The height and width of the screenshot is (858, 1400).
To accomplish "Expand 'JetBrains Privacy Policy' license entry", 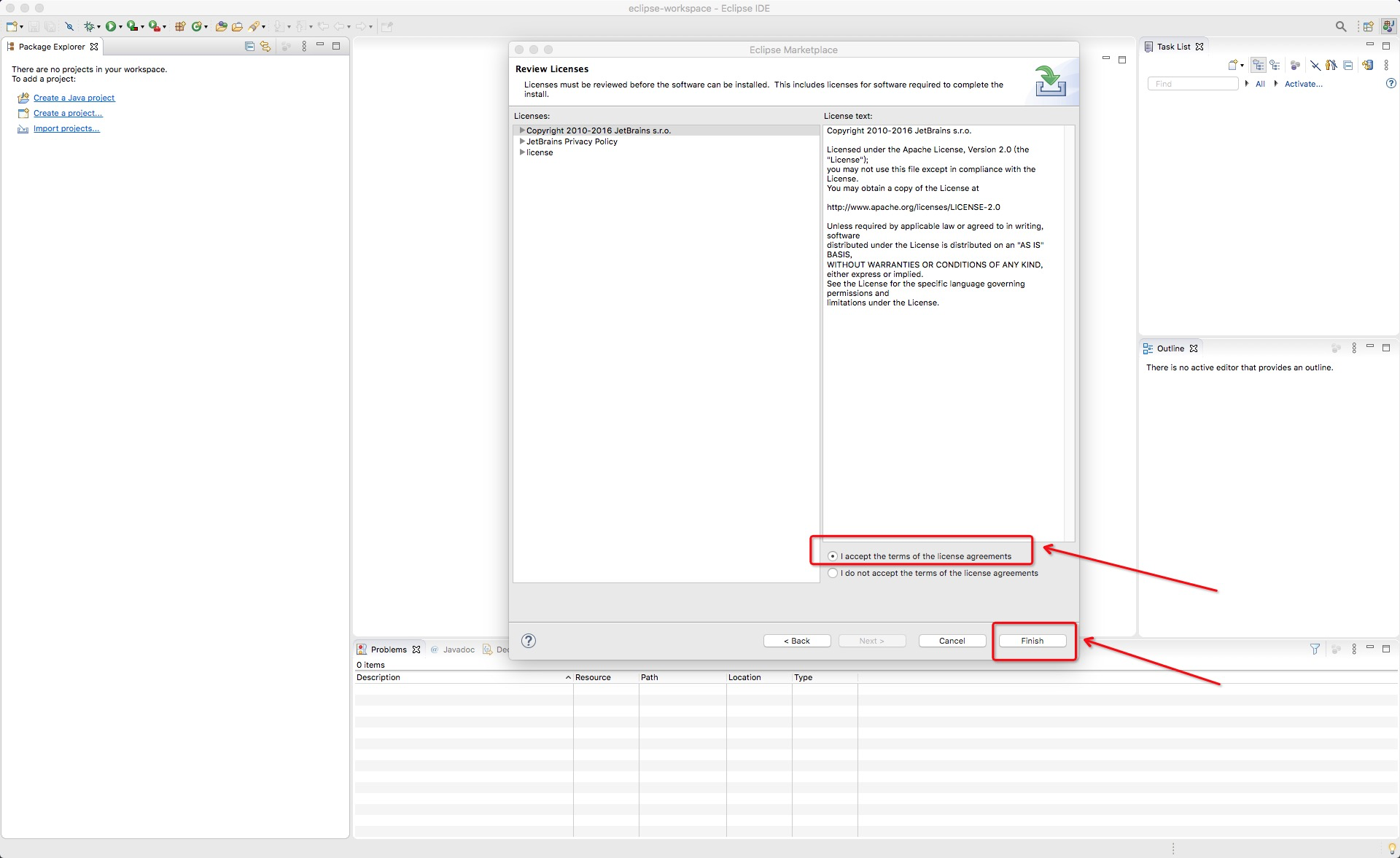I will click(522, 141).
